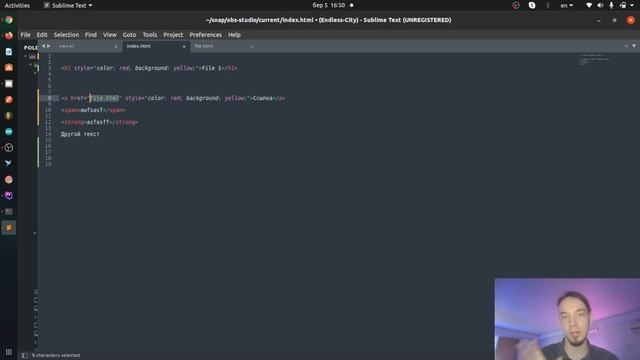Open the Find menu
The height and width of the screenshot is (360, 640).
[91, 35]
